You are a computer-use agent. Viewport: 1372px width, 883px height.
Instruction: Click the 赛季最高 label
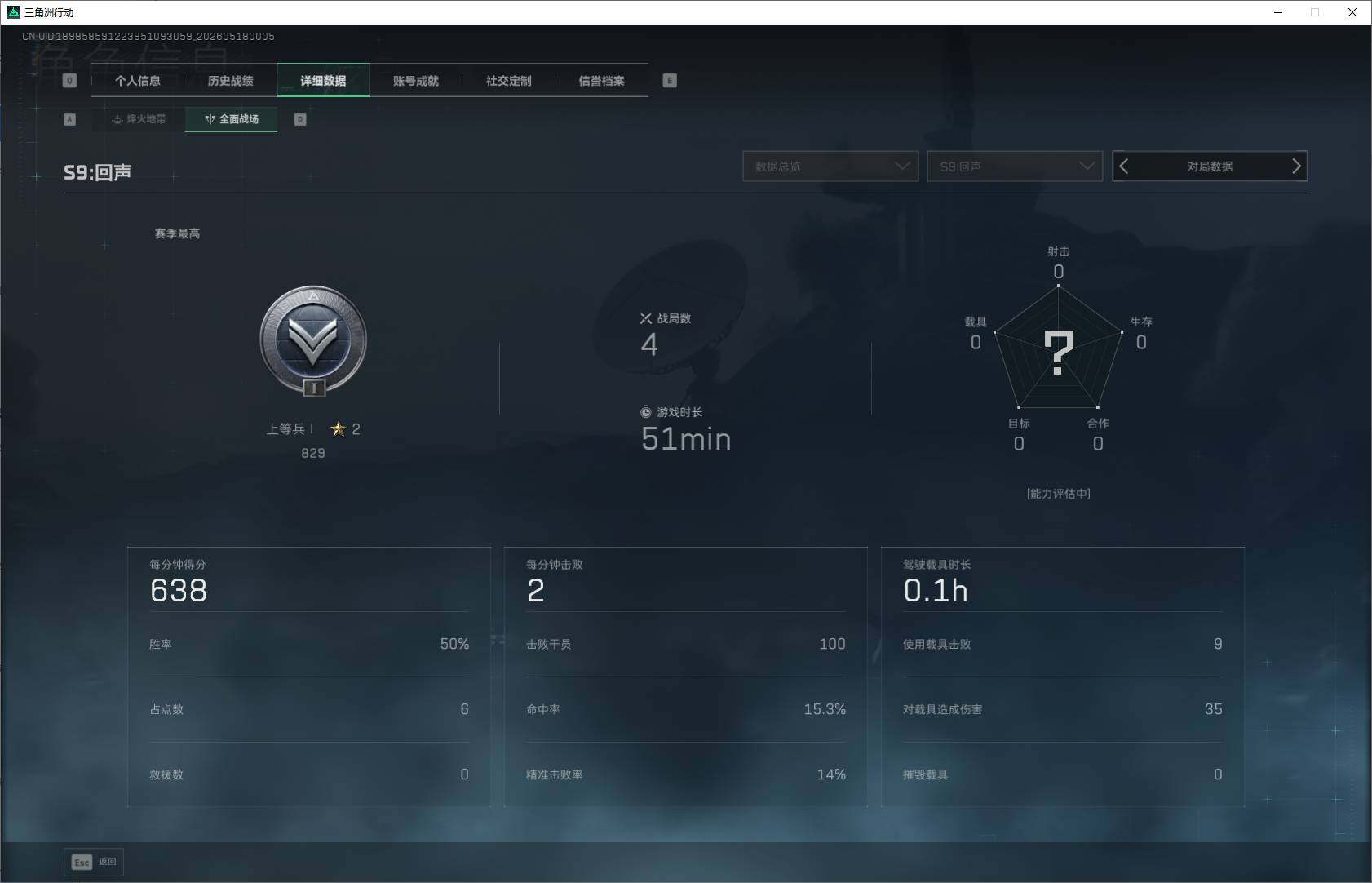pos(177,233)
